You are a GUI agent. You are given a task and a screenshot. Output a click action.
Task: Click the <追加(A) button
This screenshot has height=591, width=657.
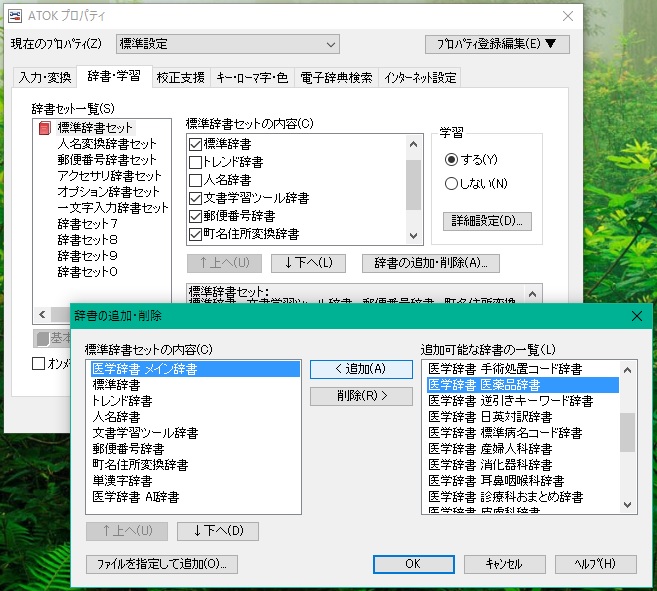[x=361, y=369]
